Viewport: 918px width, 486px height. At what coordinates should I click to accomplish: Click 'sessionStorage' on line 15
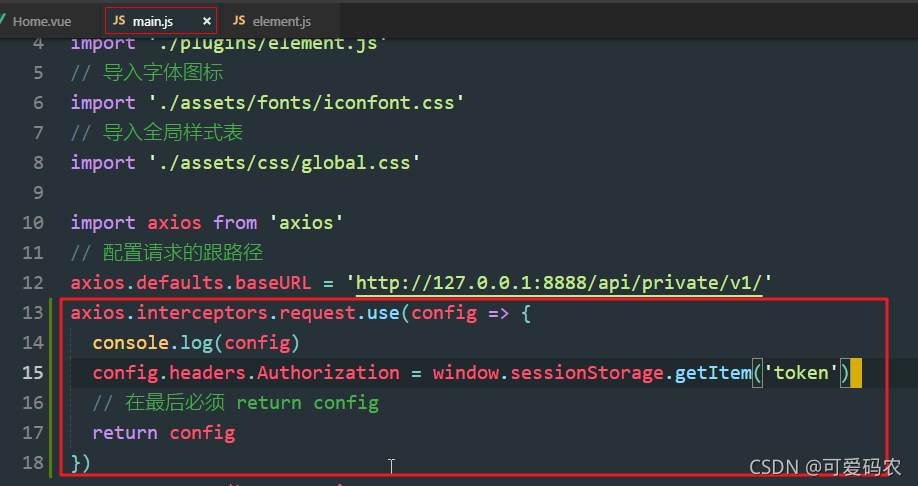(x=587, y=373)
